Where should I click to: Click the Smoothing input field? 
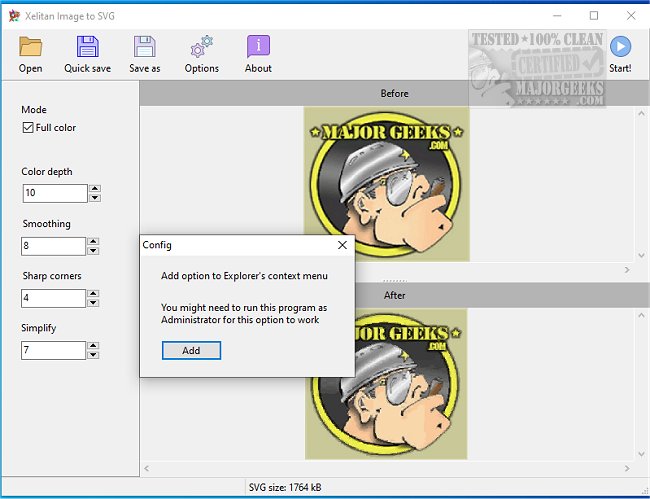[53, 246]
